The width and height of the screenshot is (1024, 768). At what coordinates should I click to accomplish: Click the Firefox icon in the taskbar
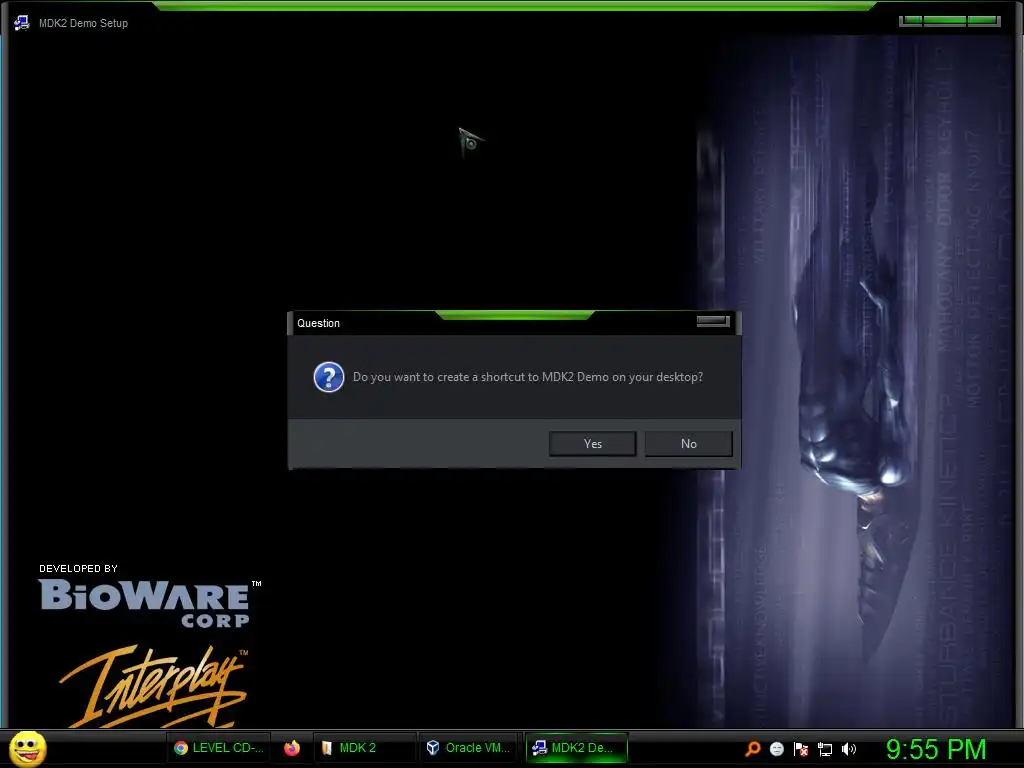click(292, 748)
